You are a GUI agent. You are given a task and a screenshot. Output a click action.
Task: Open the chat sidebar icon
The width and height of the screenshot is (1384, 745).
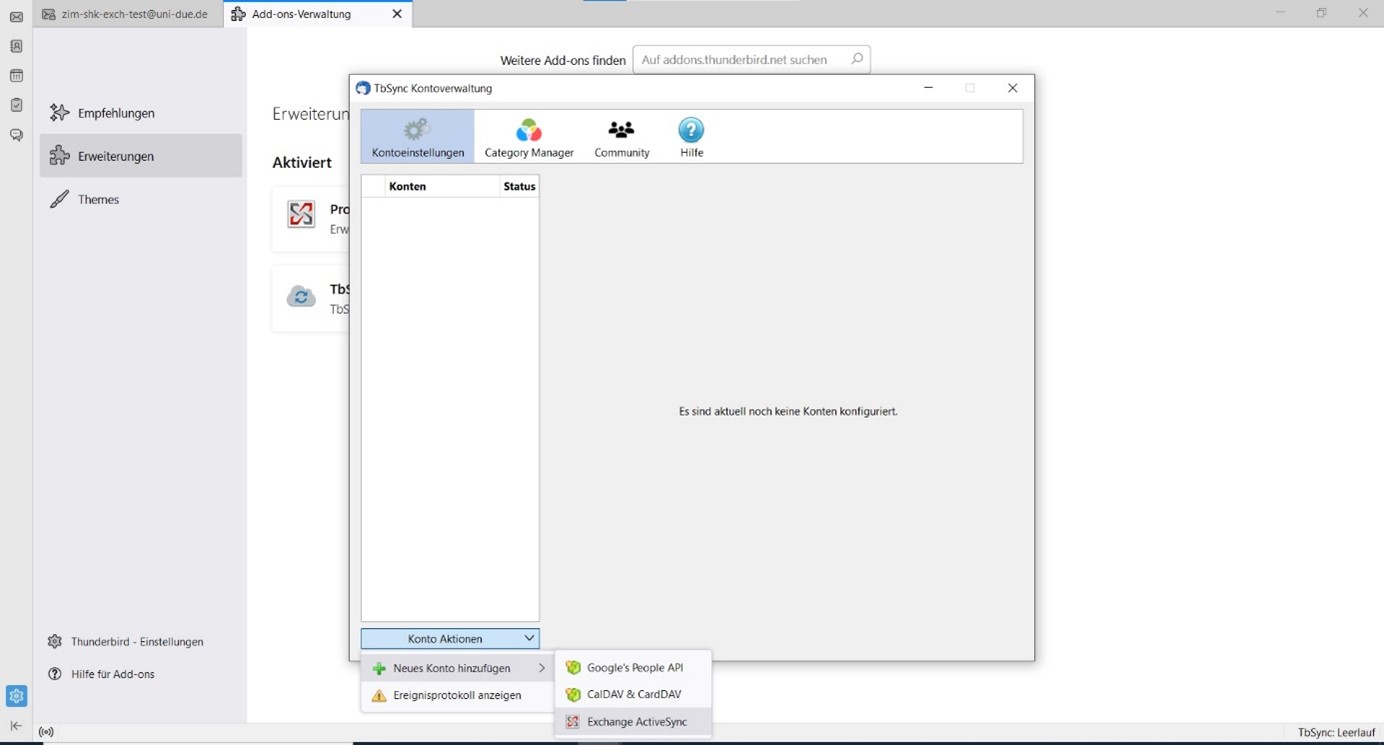click(16, 135)
